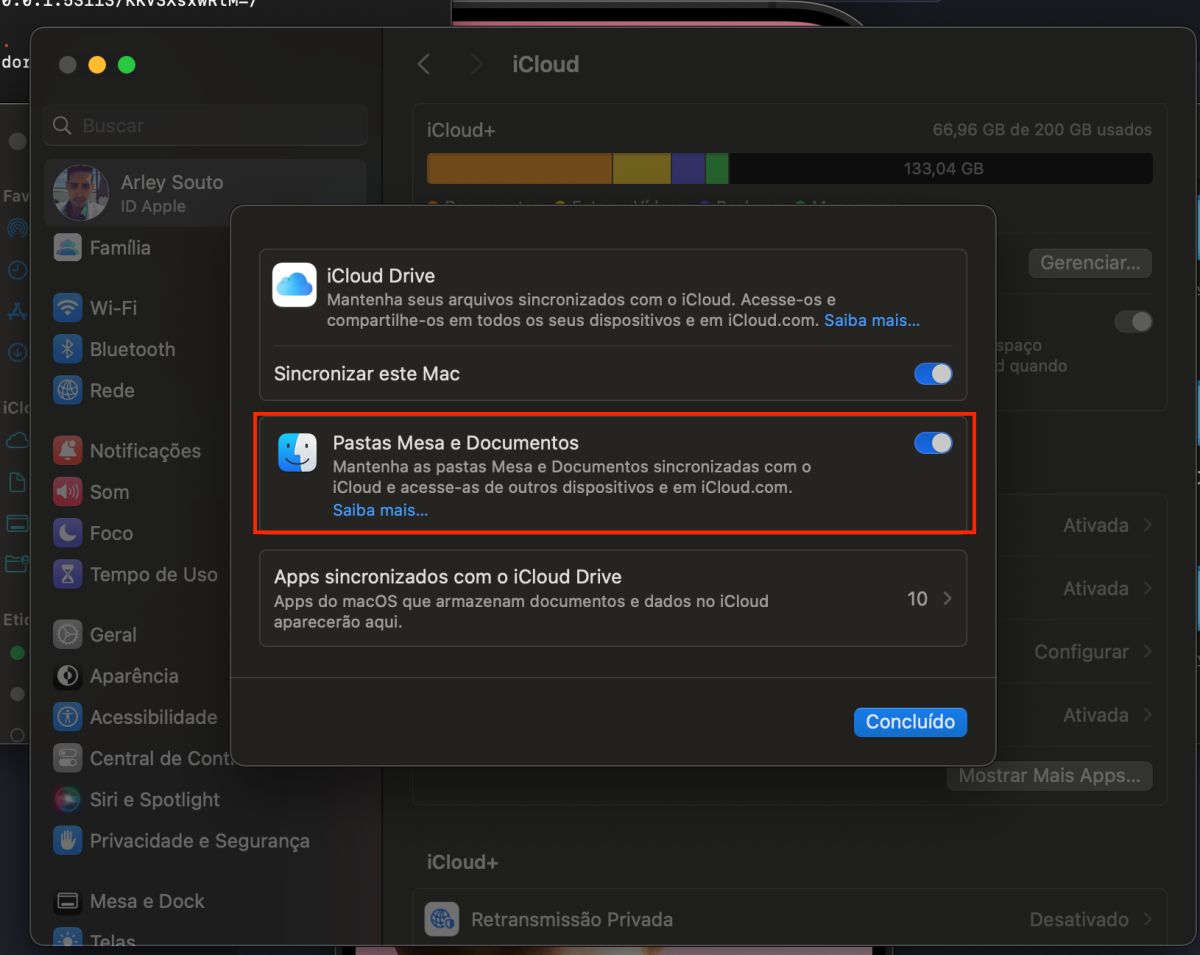Open Mesa e Dock icon
Screen dimensions: 1200x955
pos(67,901)
